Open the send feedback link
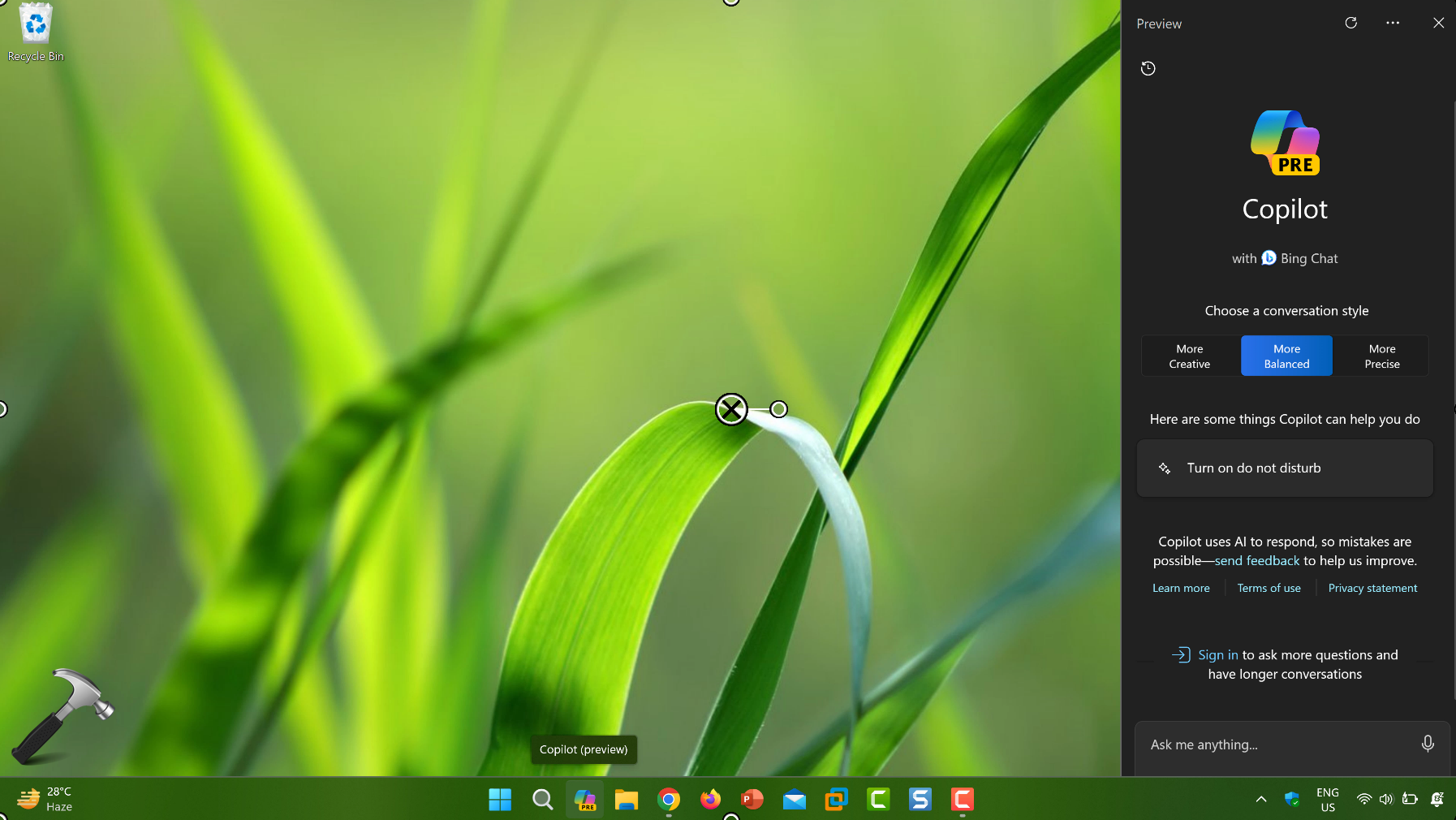 point(1256,561)
